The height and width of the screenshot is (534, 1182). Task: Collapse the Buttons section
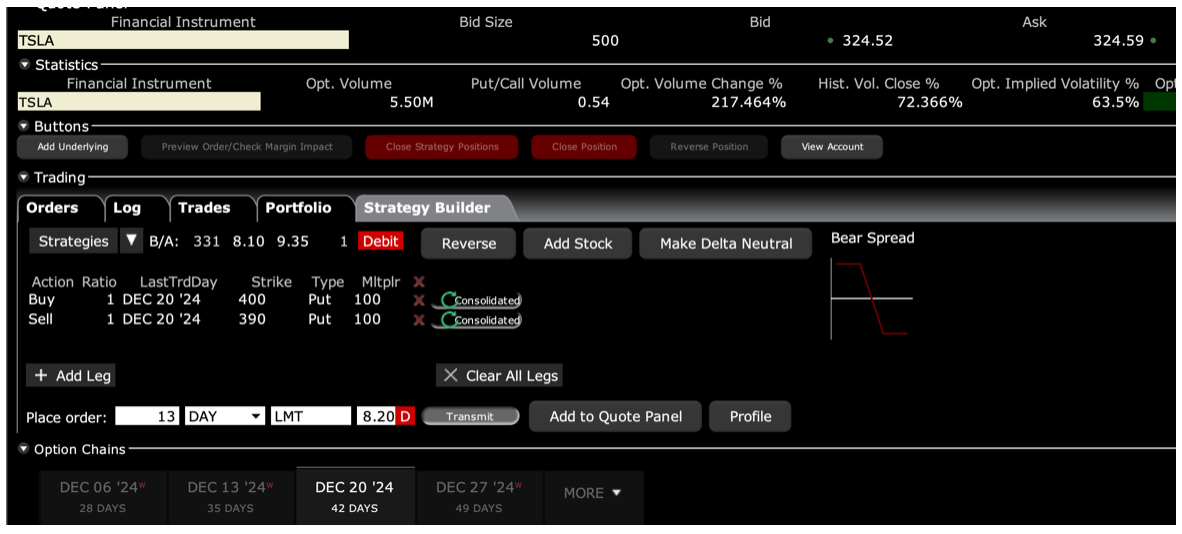(x=25, y=126)
